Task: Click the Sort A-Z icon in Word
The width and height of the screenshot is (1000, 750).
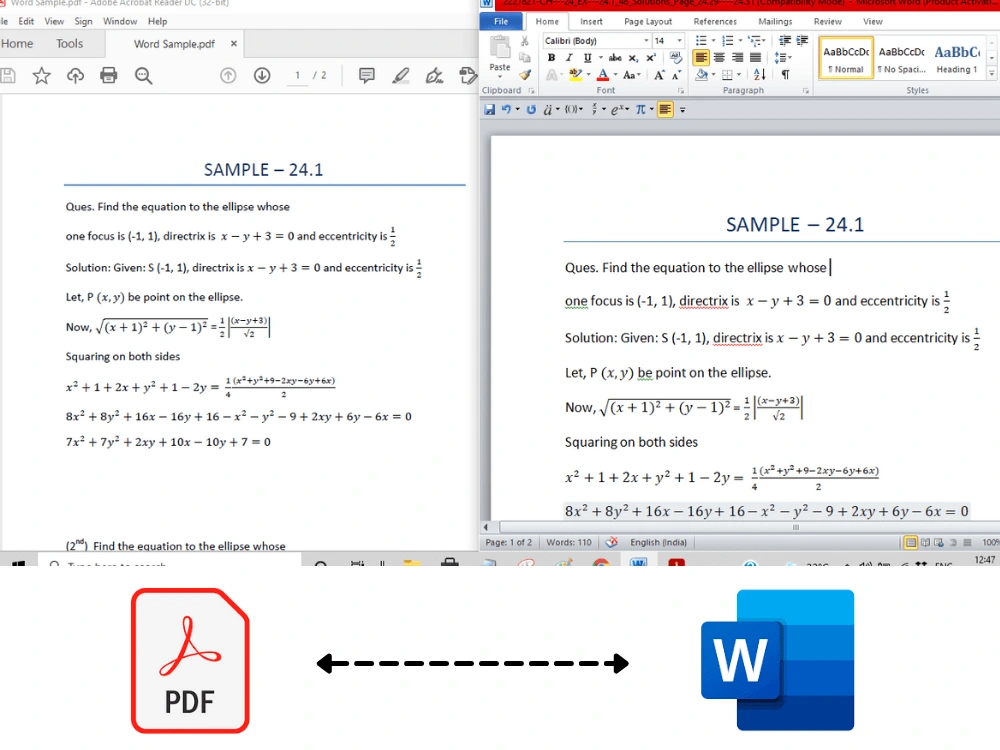Action: (x=760, y=75)
